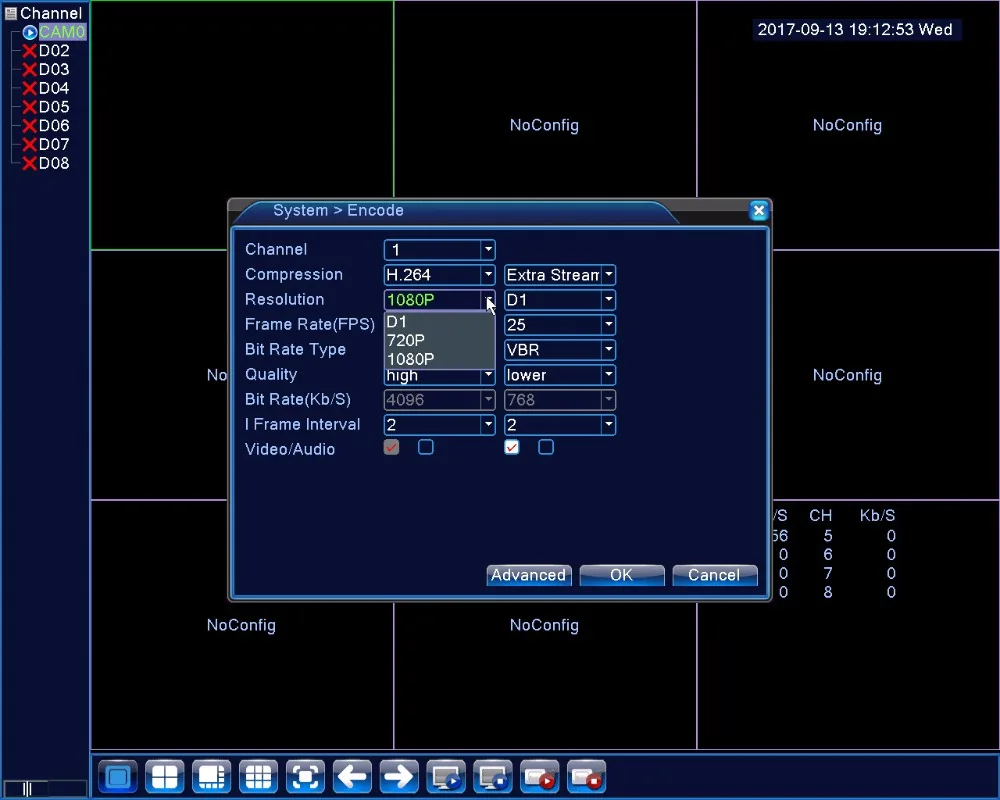Close the System Encode dialog
The image size is (1000, 800).
pos(758,211)
